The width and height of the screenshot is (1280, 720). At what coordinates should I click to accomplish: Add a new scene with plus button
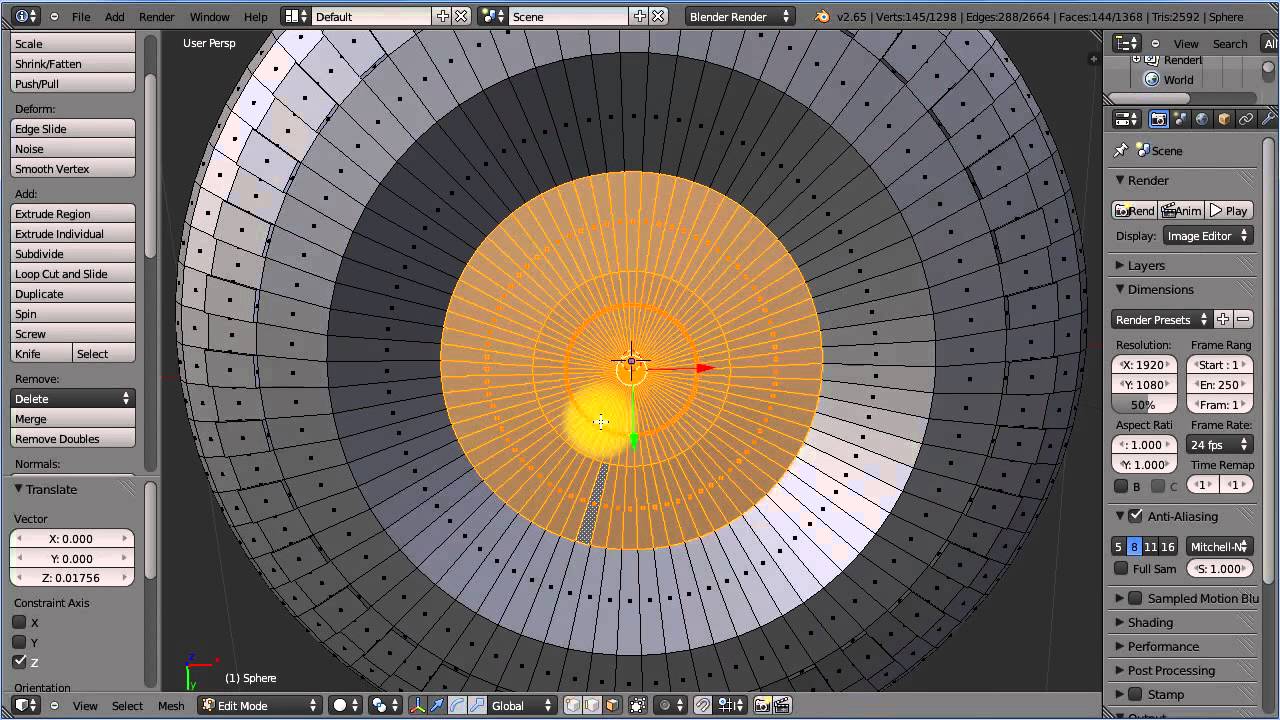[x=640, y=16]
